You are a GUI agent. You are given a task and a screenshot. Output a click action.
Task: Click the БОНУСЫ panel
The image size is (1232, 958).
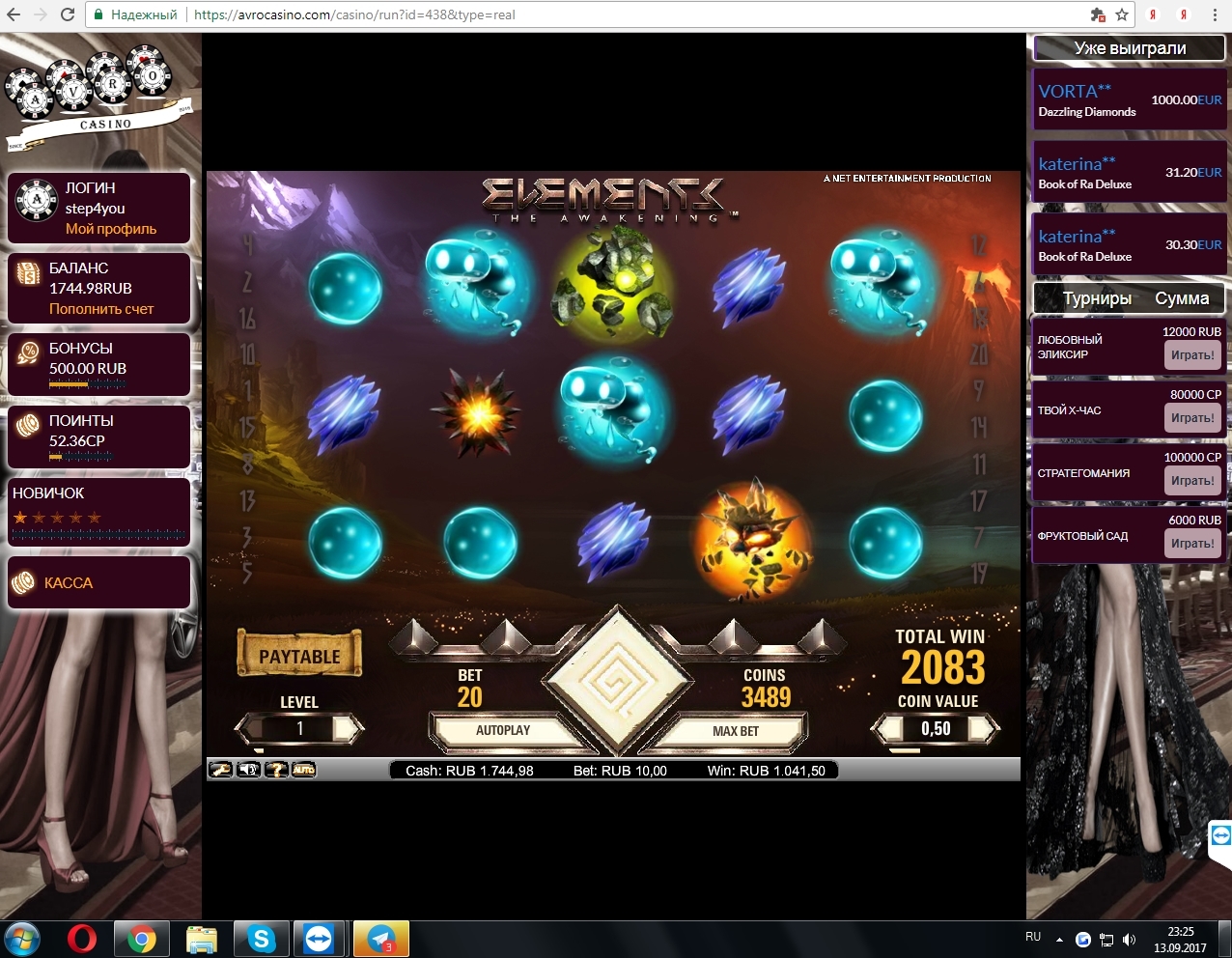coord(98,363)
